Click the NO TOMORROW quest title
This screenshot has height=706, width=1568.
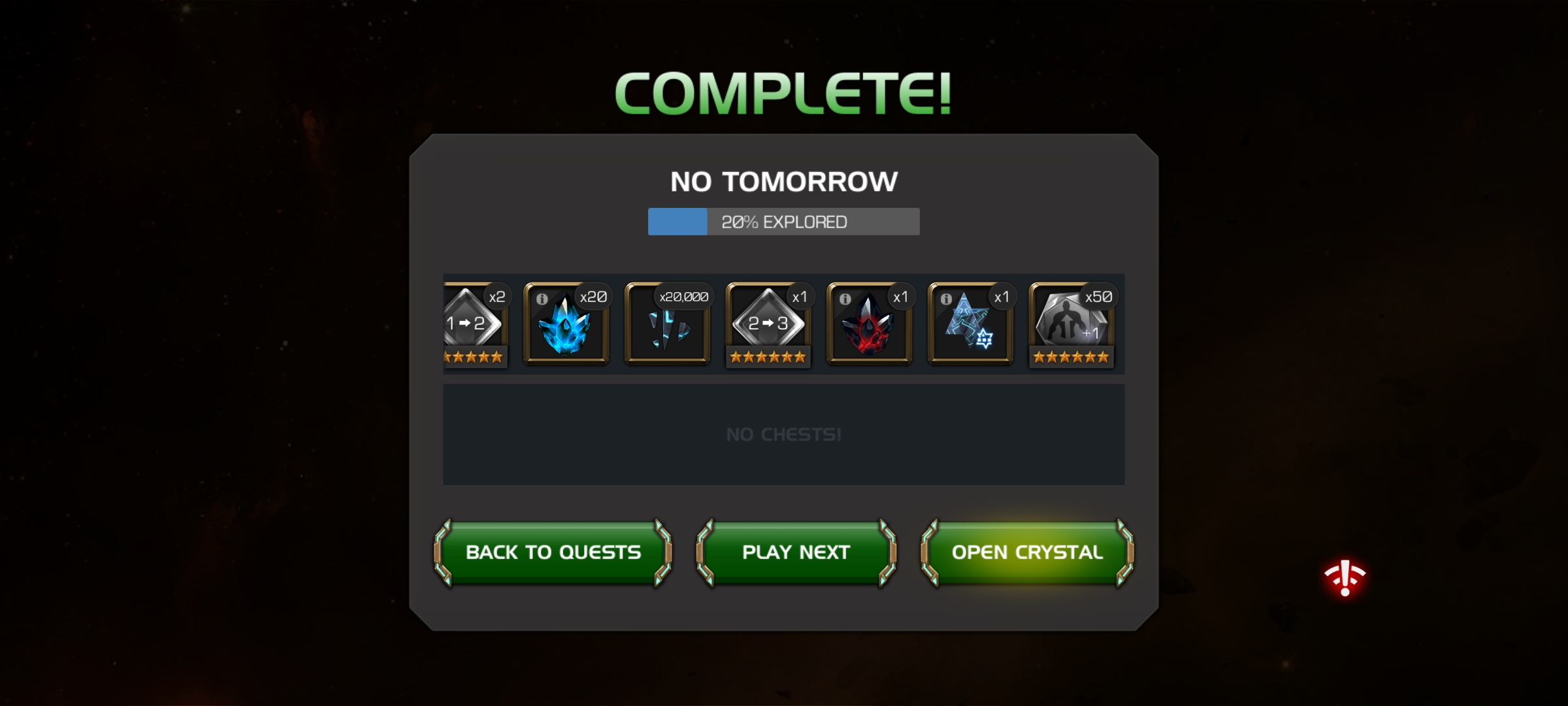click(x=784, y=181)
